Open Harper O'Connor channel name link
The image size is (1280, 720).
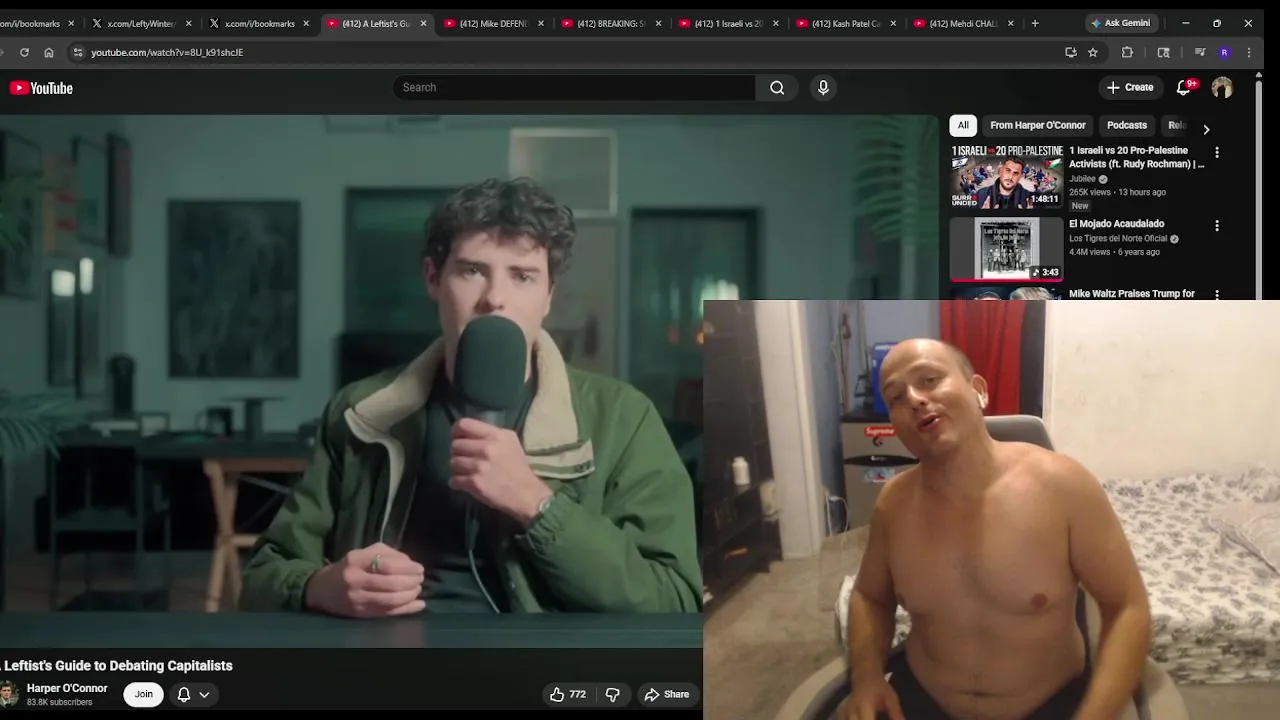pyautogui.click(x=67, y=688)
